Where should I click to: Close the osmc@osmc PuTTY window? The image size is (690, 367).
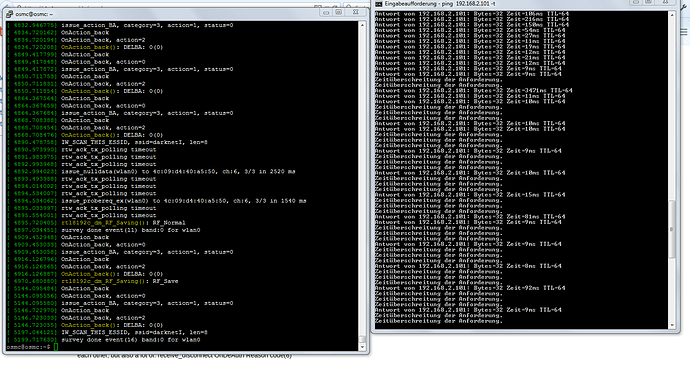[x=356, y=13]
